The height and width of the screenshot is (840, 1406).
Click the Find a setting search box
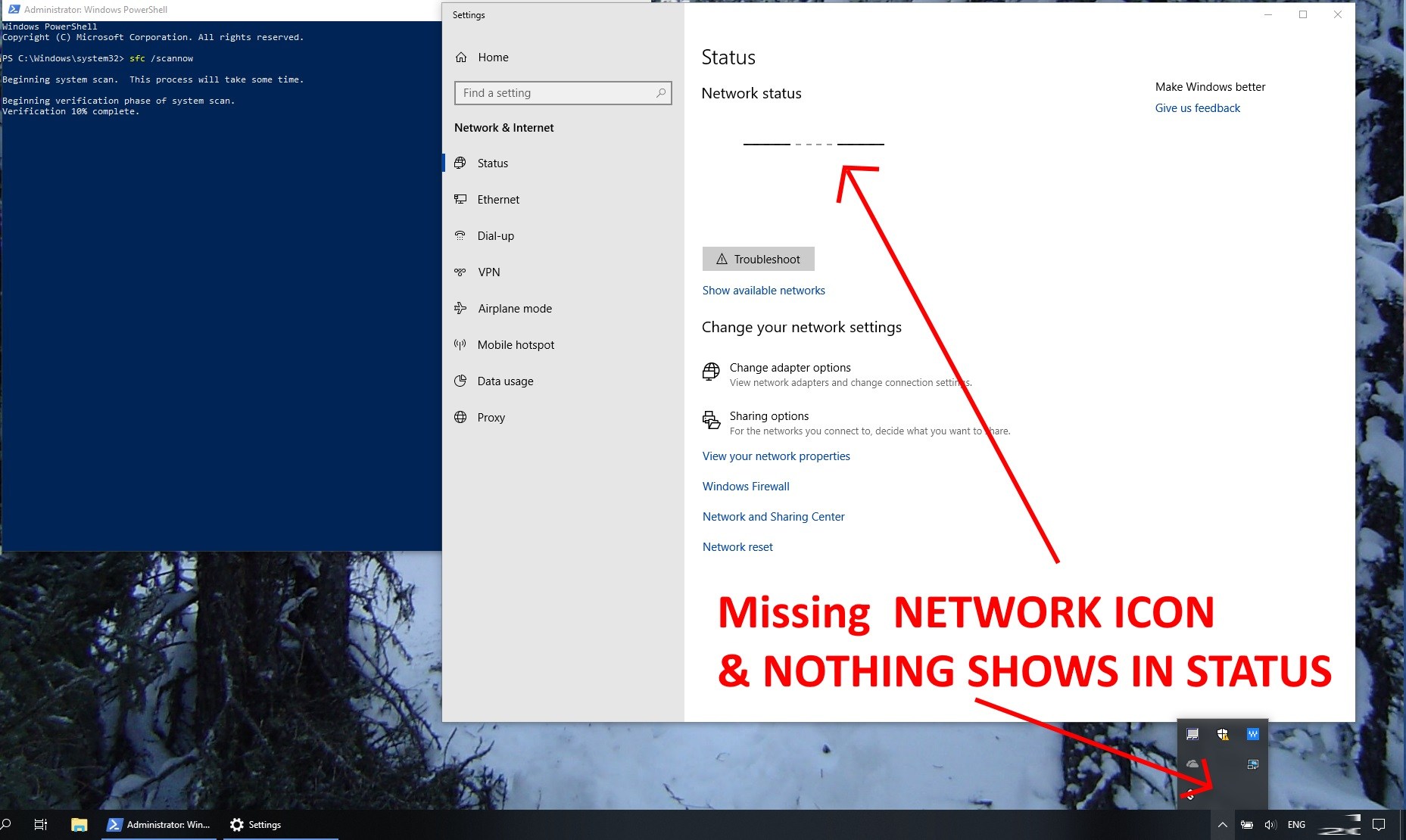coord(563,92)
